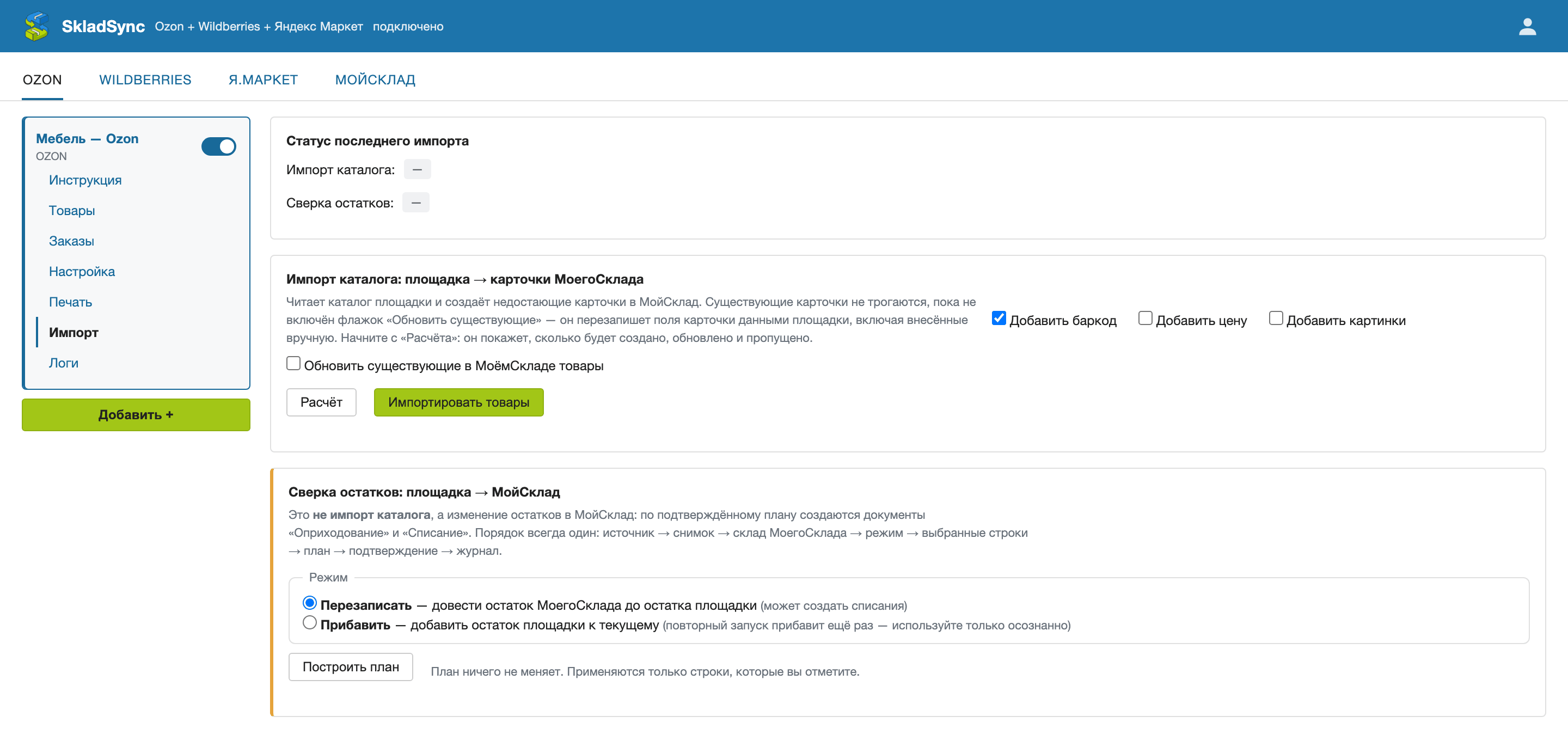Click the Сверка остатков status dash badge
The image size is (1568, 747).
pos(416,203)
